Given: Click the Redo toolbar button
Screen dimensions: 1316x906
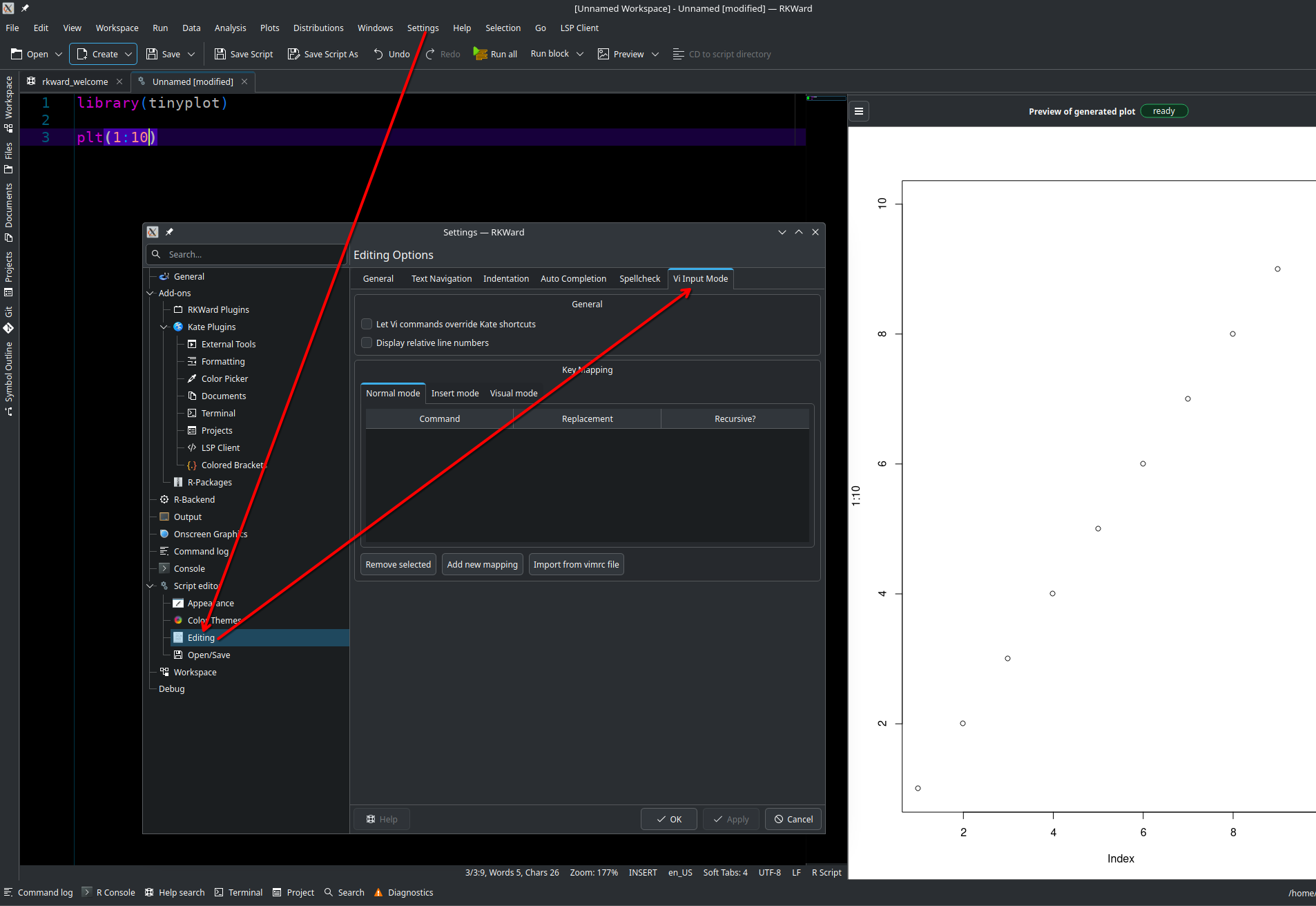Looking at the screenshot, I should 443,54.
